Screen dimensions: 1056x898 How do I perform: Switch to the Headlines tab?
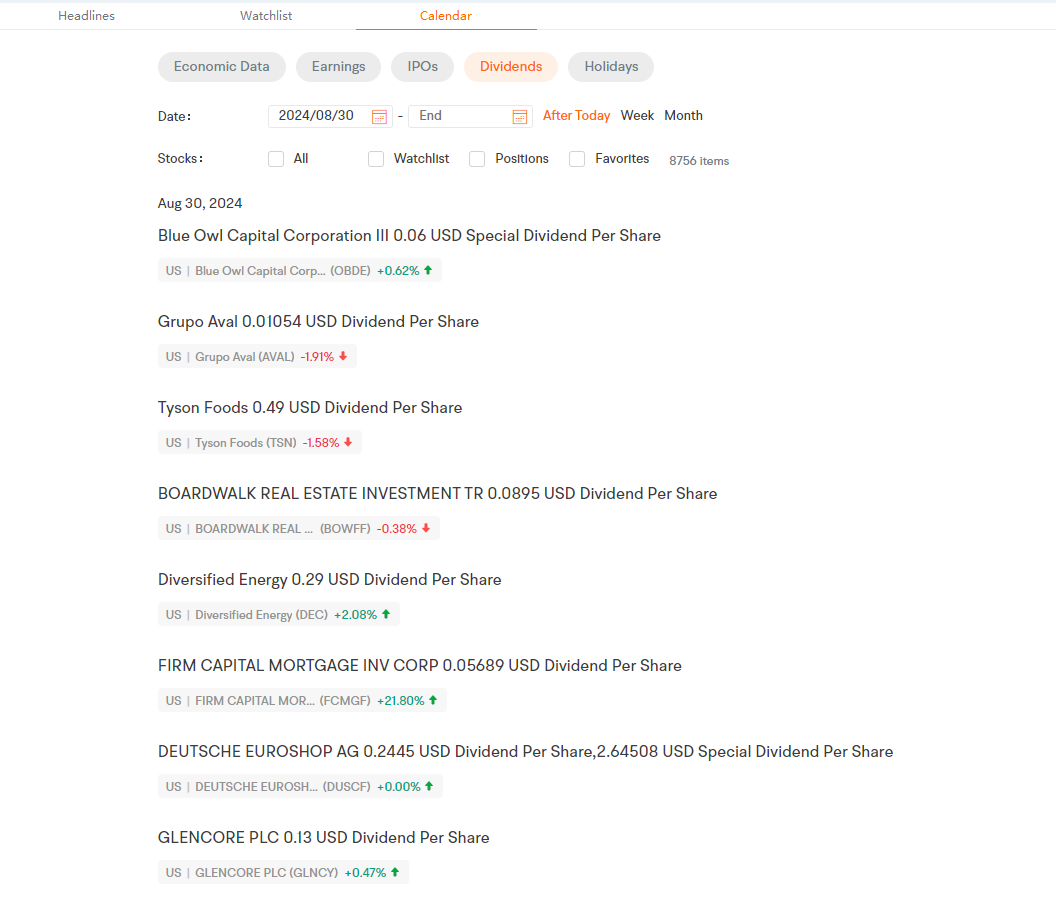tap(86, 15)
